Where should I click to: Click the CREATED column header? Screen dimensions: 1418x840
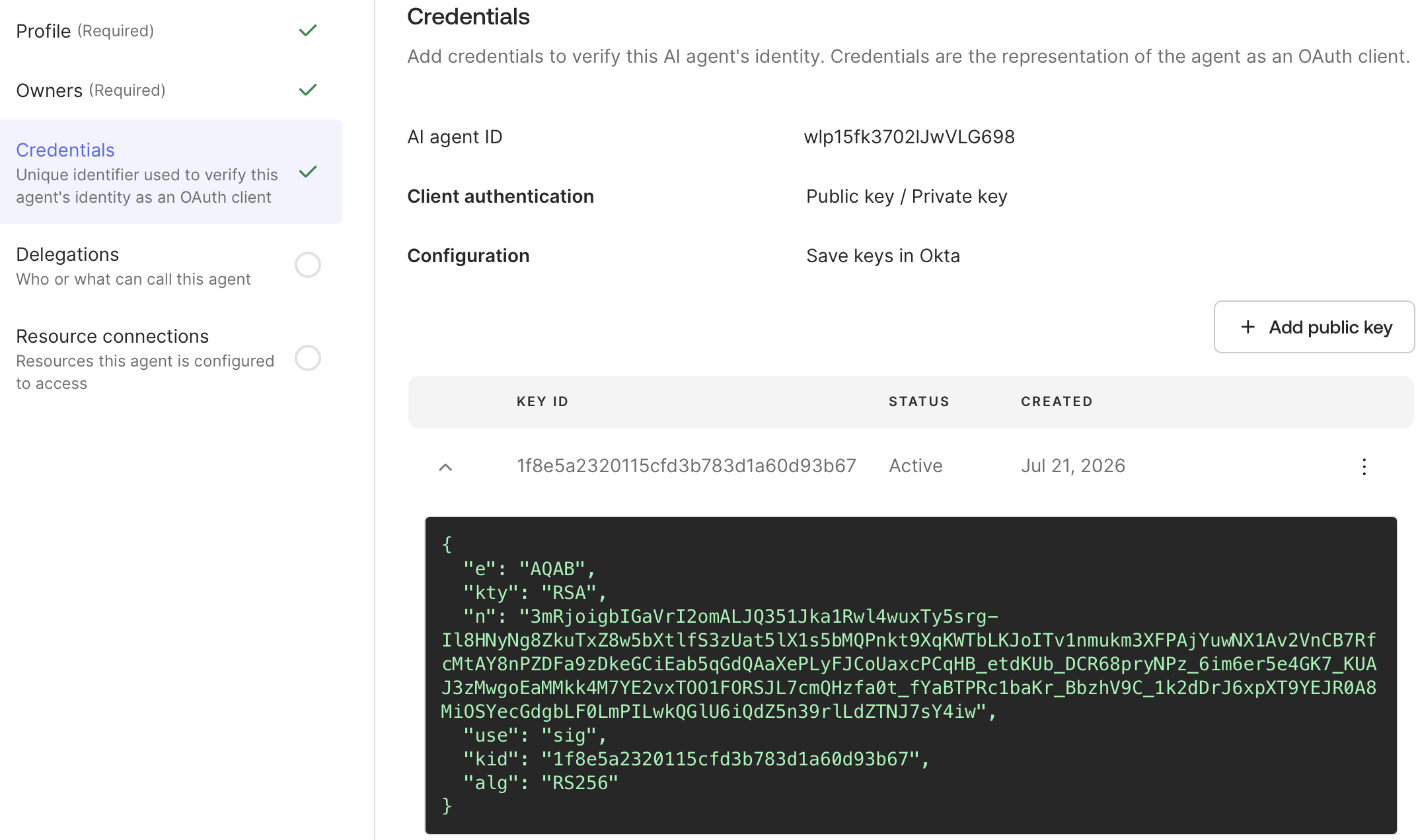point(1057,402)
